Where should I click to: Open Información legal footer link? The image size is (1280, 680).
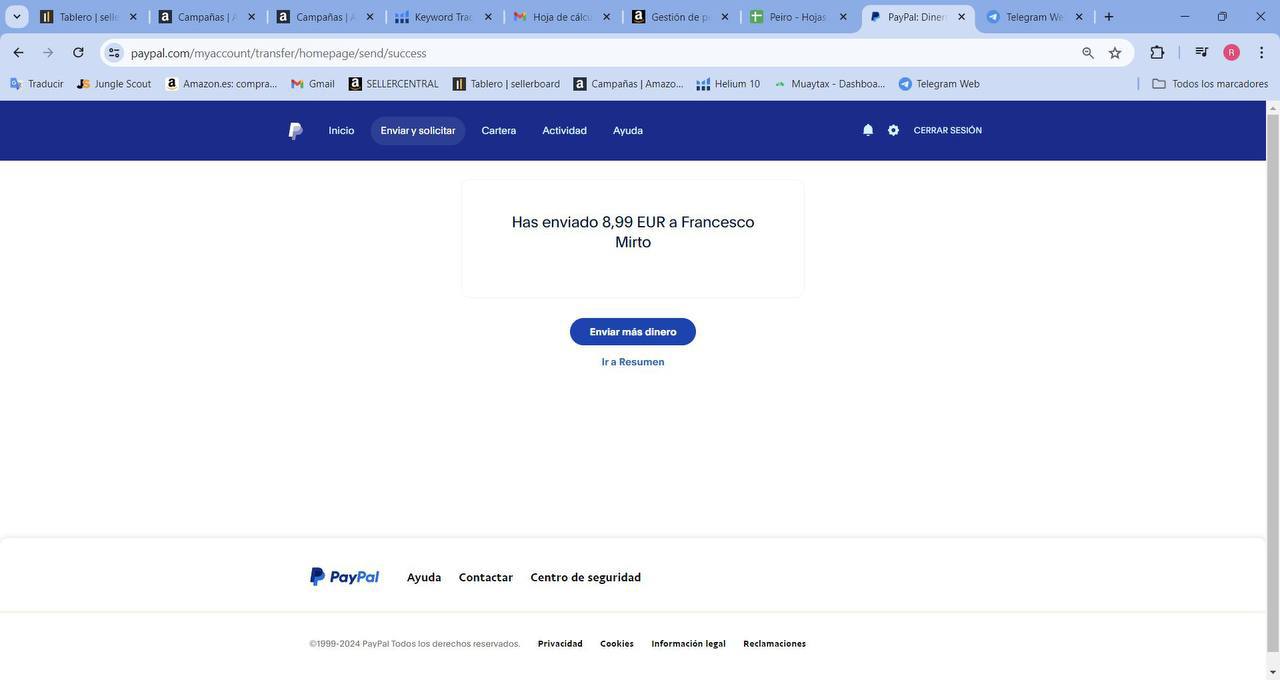688,644
